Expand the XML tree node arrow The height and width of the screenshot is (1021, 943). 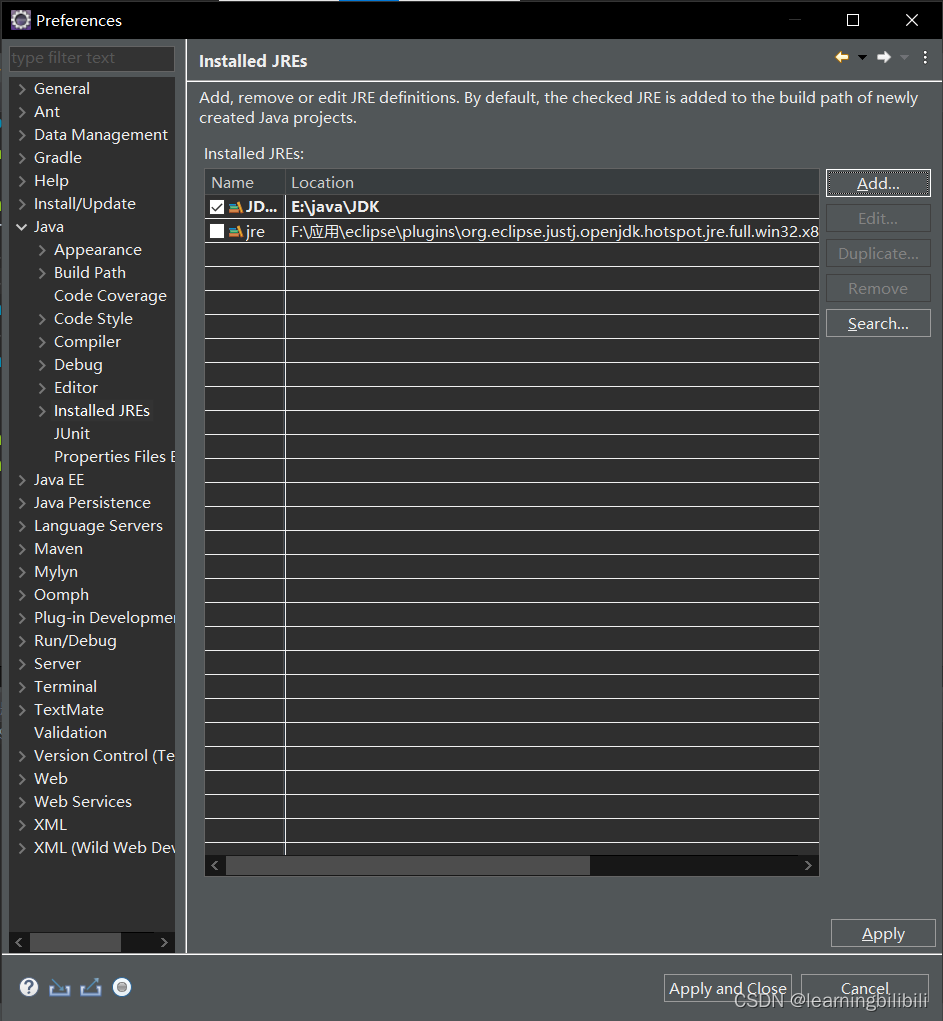pyautogui.click(x=22, y=825)
